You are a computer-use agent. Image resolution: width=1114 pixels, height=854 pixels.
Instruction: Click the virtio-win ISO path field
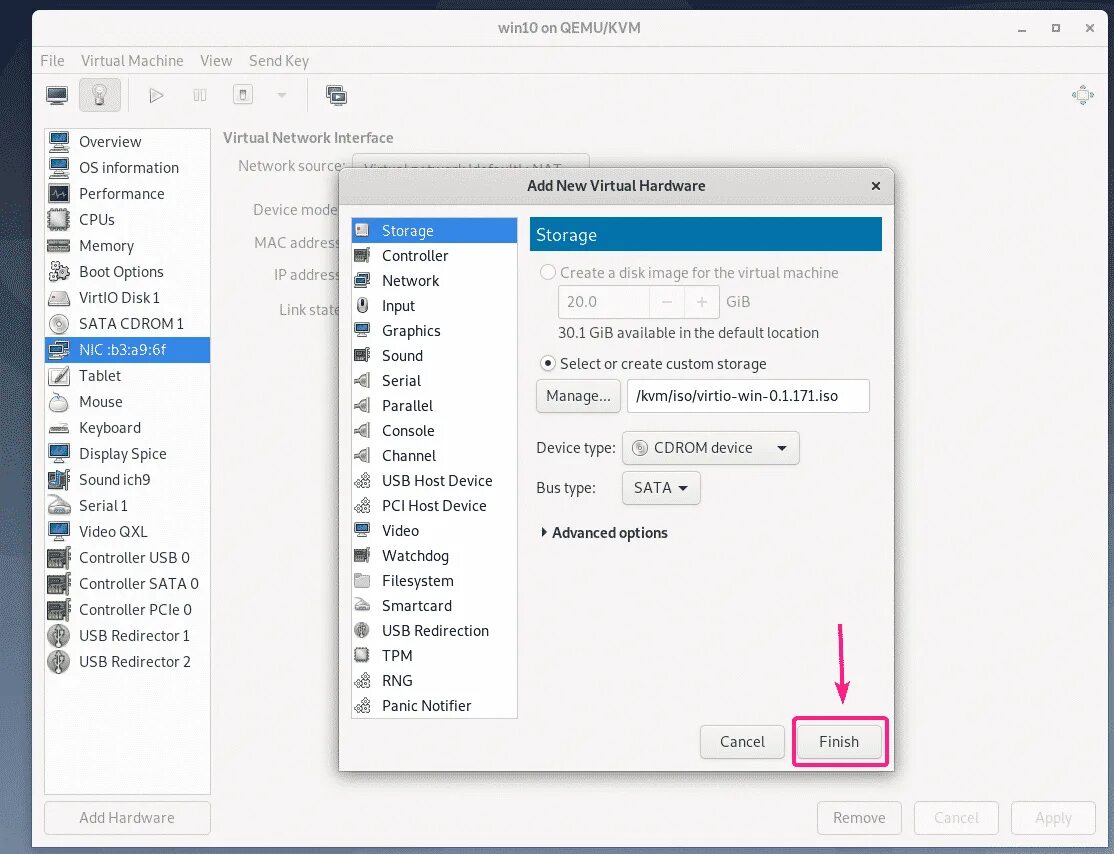tap(748, 396)
